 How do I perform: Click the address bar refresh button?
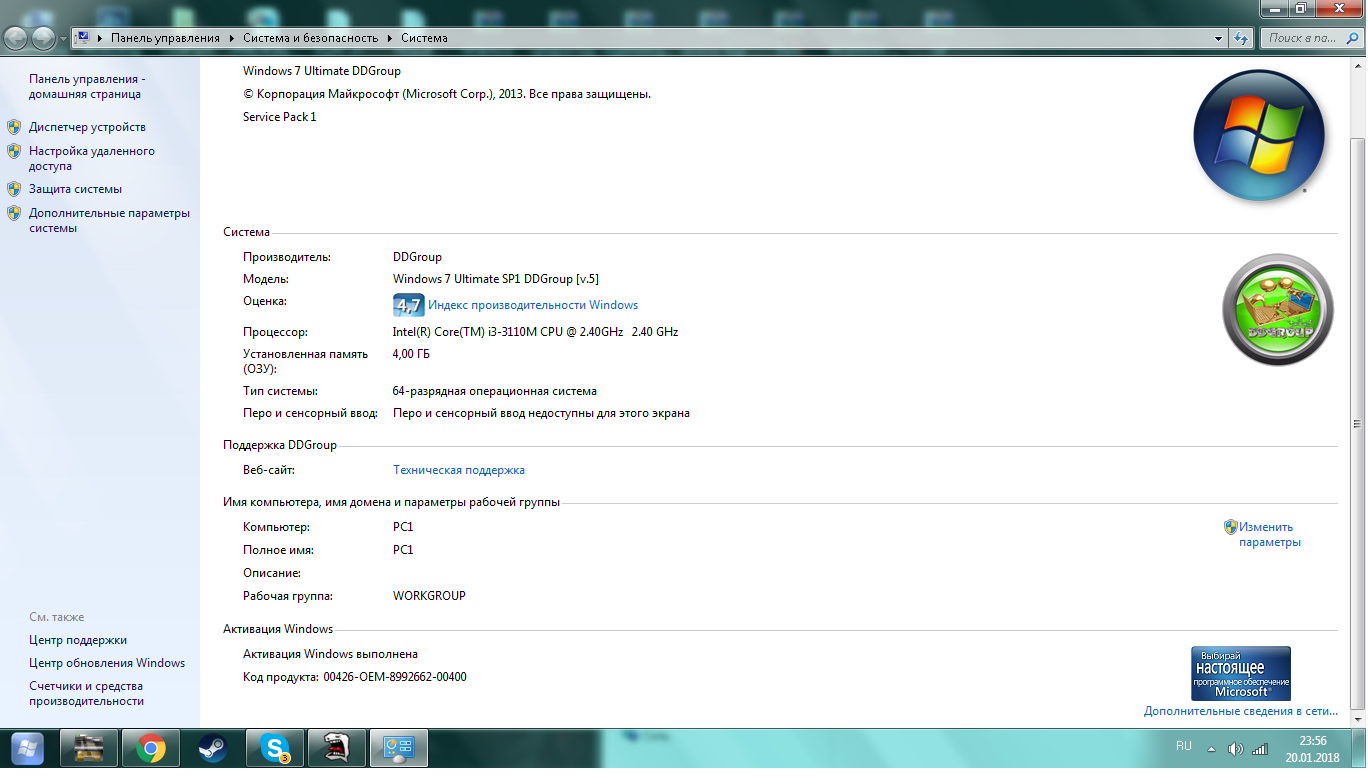pyautogui.click(x=1241, y=38)
